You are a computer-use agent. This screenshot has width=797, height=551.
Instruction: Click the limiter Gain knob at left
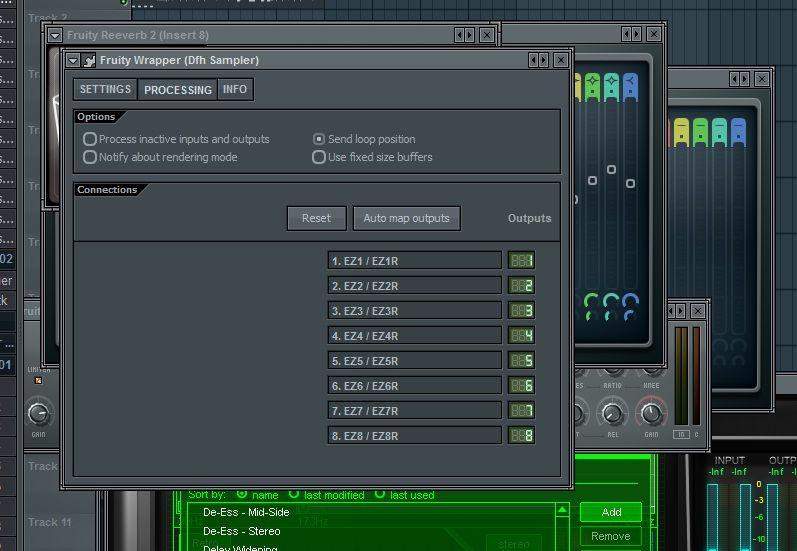[38, 412]
